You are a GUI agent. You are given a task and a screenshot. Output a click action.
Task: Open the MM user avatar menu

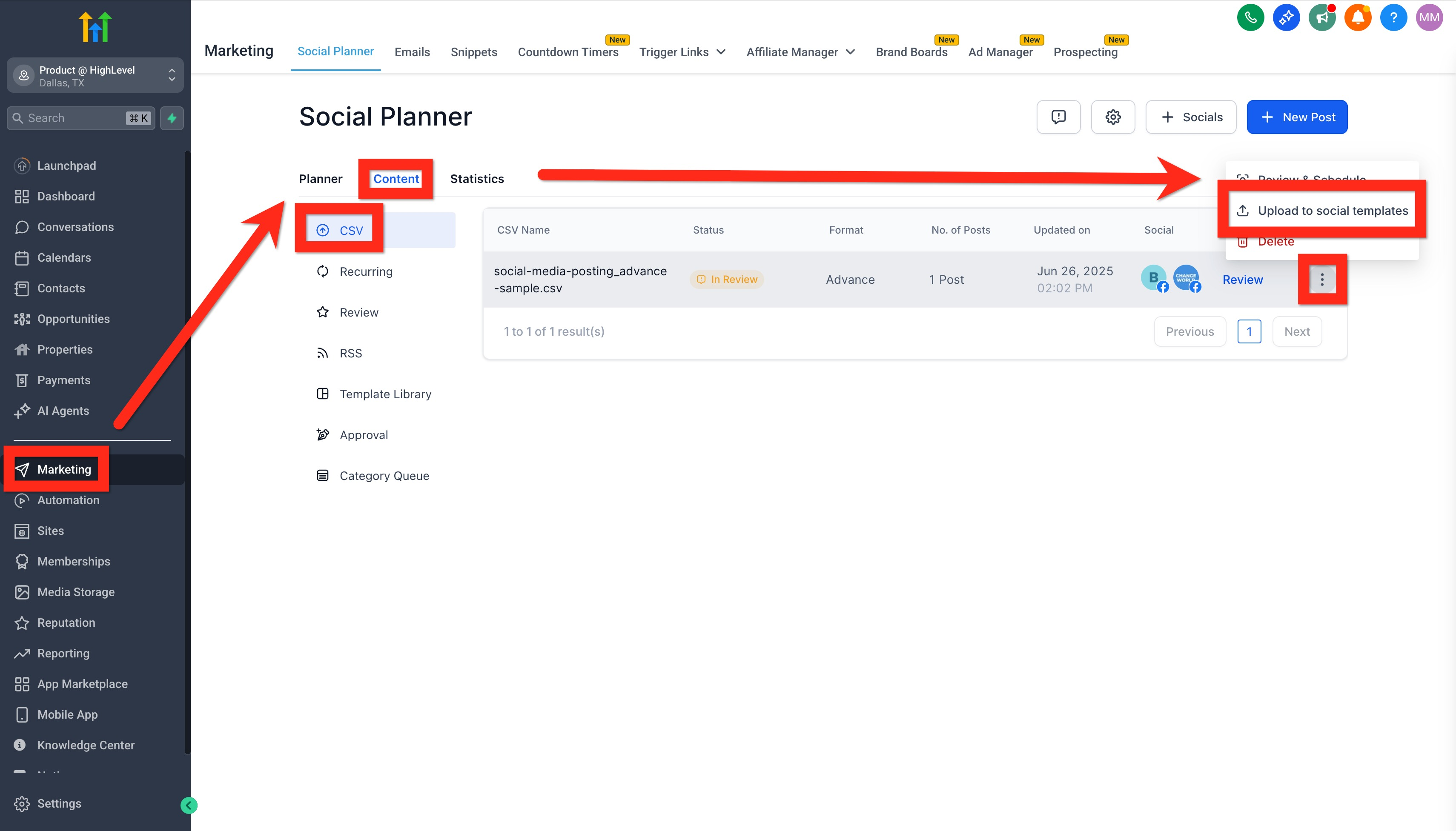point(1429,18)
